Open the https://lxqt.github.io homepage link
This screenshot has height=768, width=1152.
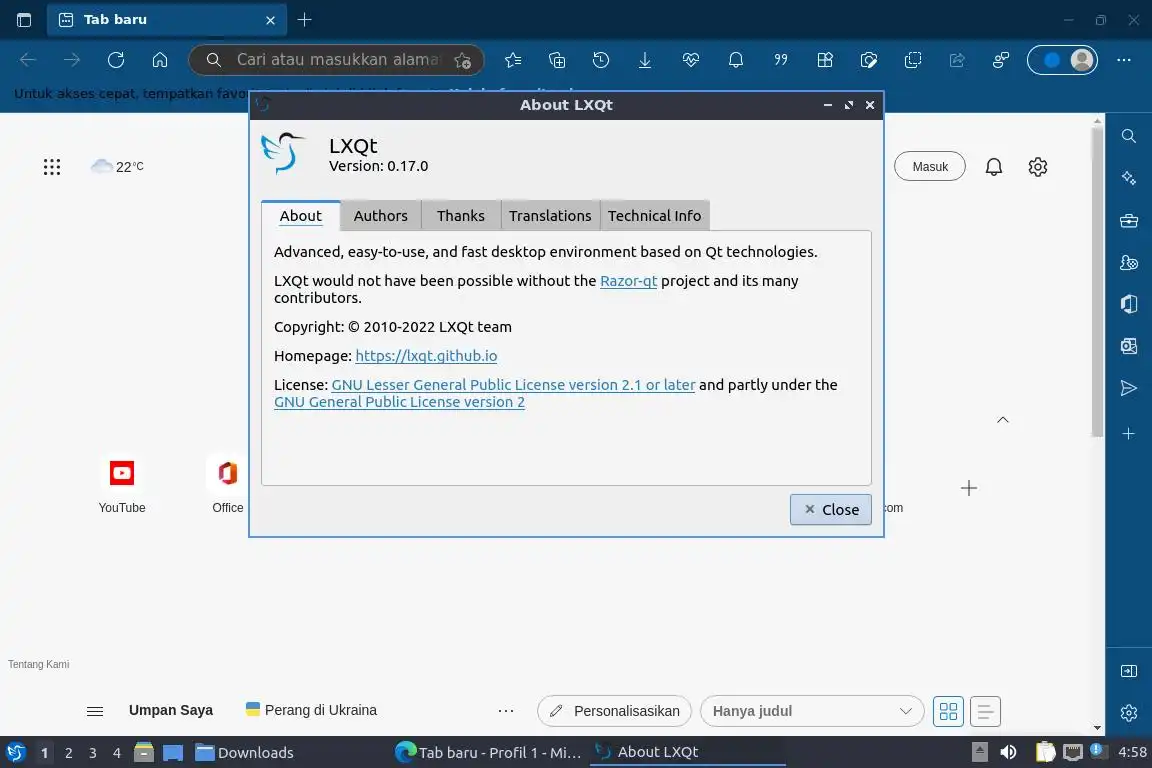pyautogui.click(x=426, y=356)
